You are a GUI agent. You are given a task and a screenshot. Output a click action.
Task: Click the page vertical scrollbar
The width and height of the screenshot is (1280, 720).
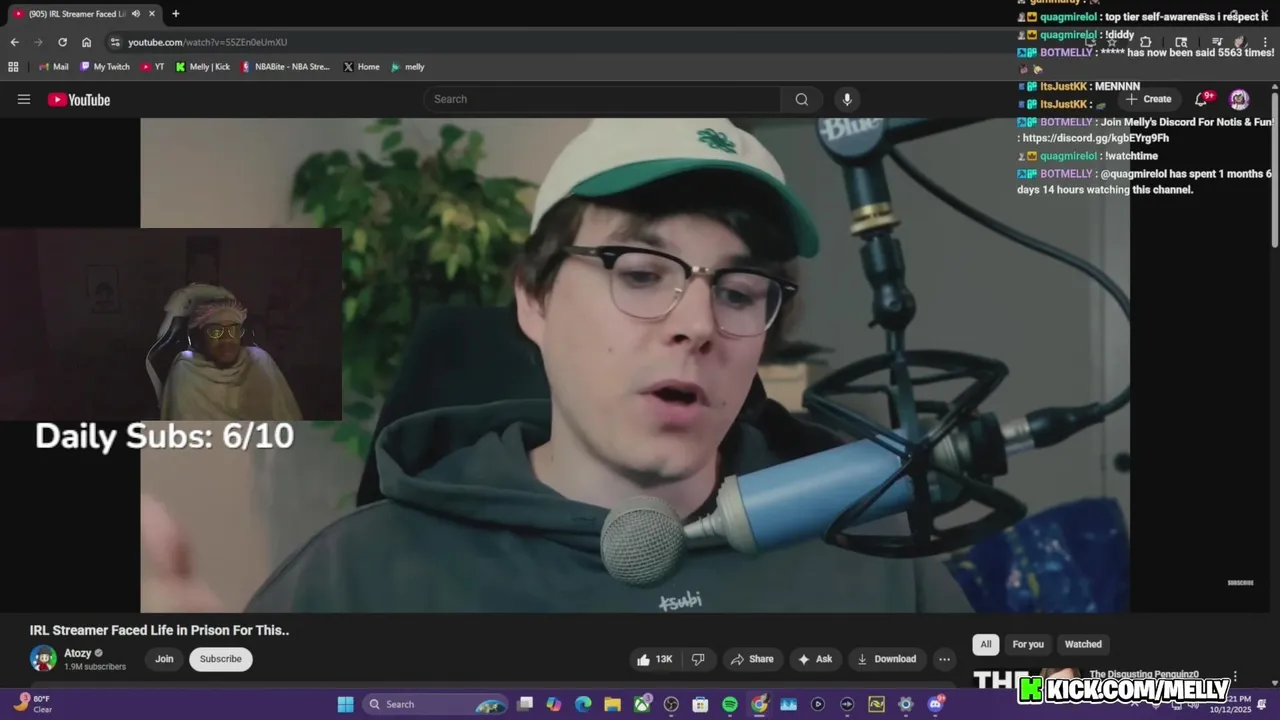[1274, 170]
